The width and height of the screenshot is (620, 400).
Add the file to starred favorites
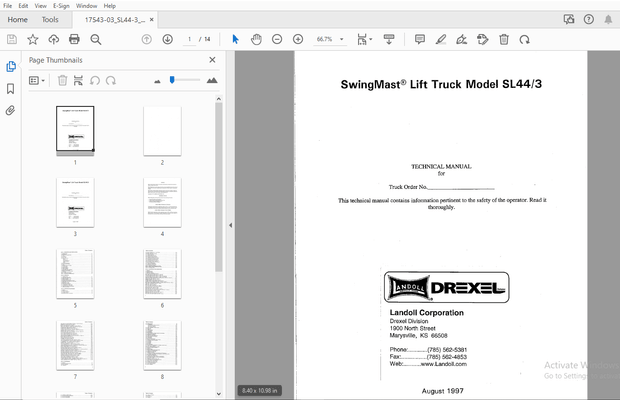(32, 39)
